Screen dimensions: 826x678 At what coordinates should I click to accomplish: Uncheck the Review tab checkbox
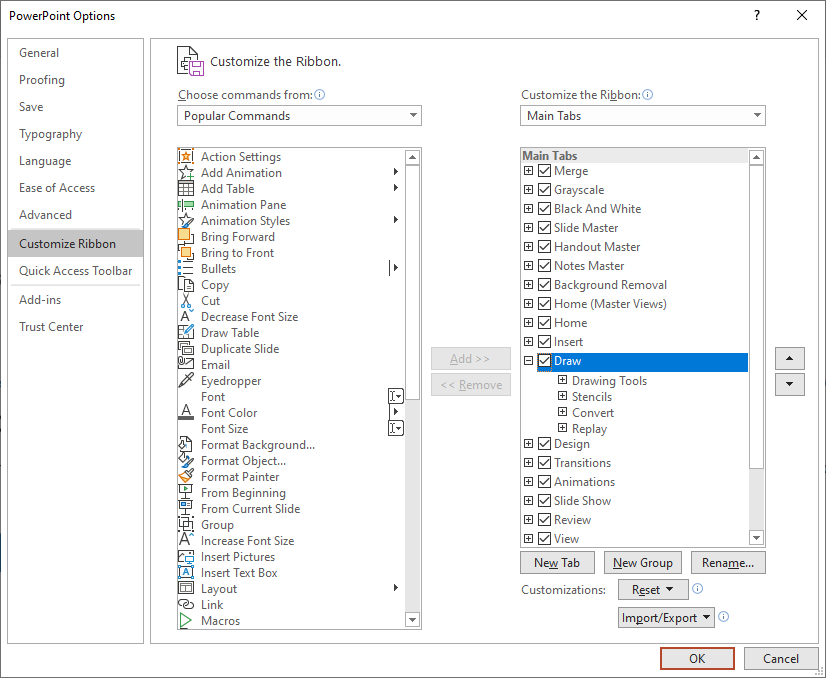pos(545,519)
